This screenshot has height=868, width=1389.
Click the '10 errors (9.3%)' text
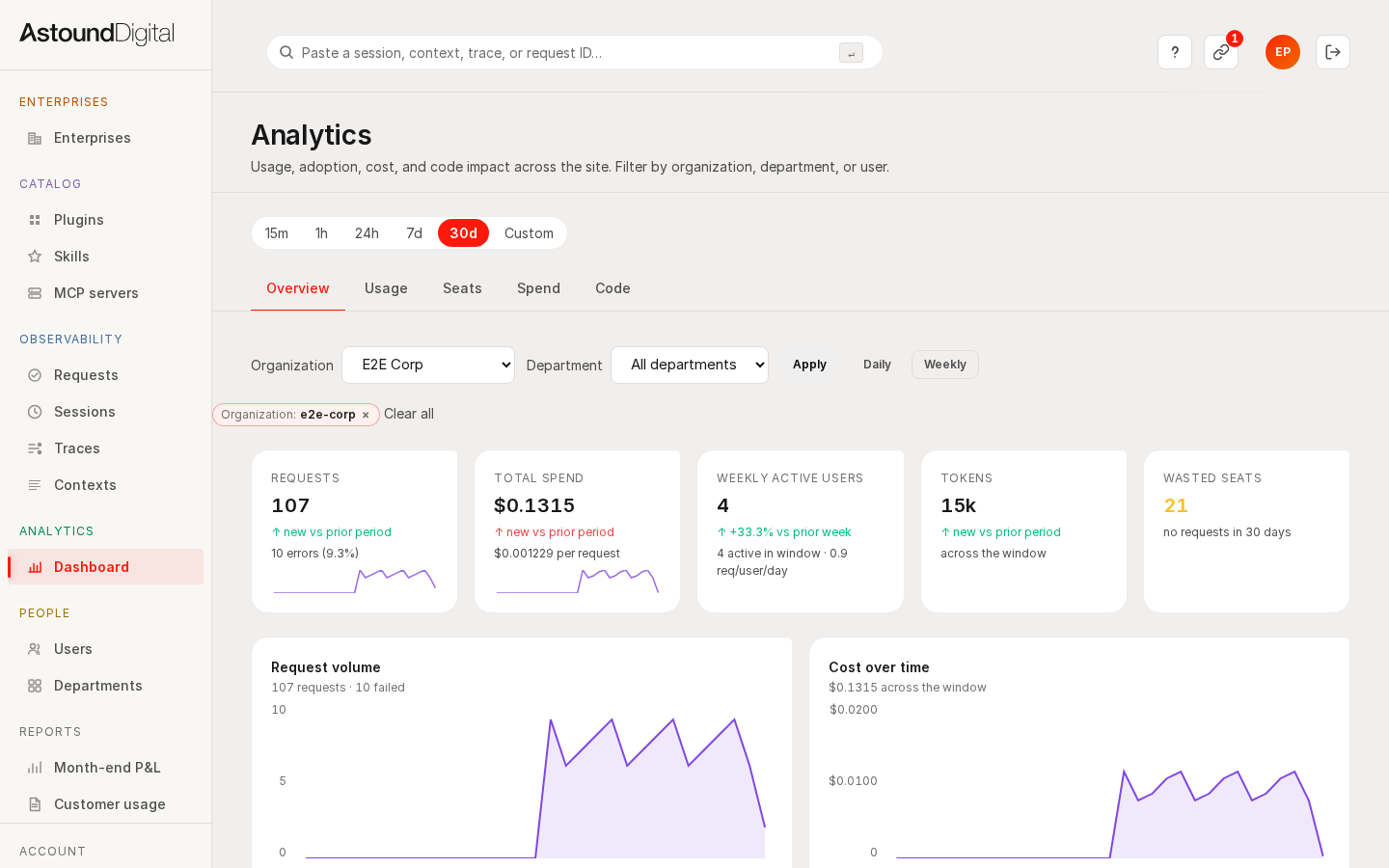314,554
